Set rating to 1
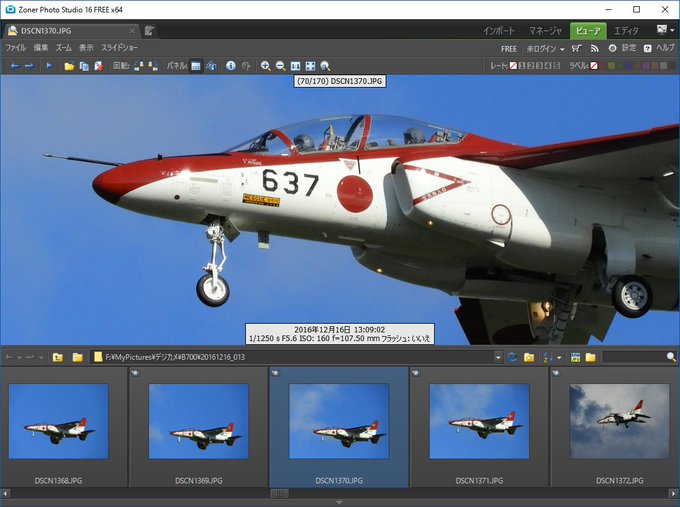Image resolution: width=680 pixels, height=507 pixels. [x=522, y=66]
